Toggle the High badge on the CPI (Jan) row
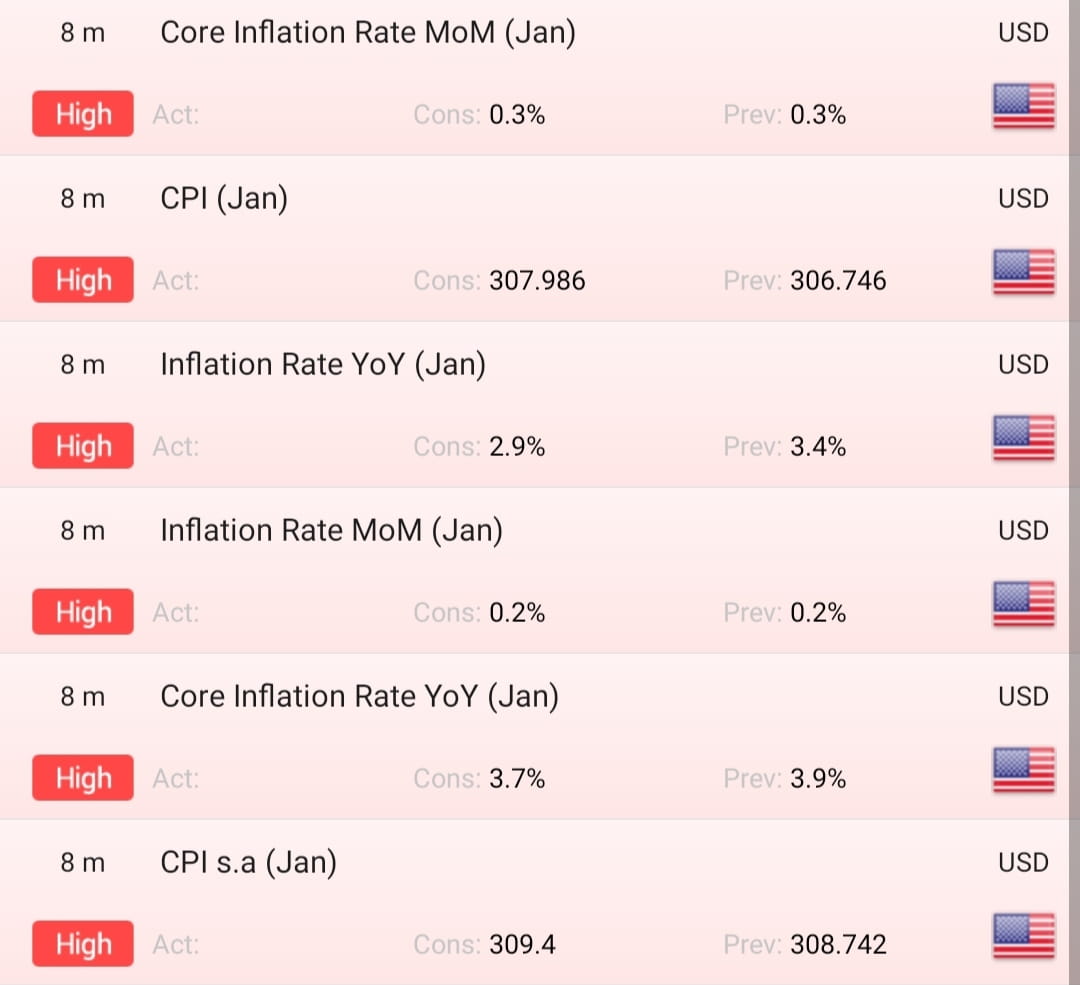Screen dimensions: 1080x985 point(83,280)
